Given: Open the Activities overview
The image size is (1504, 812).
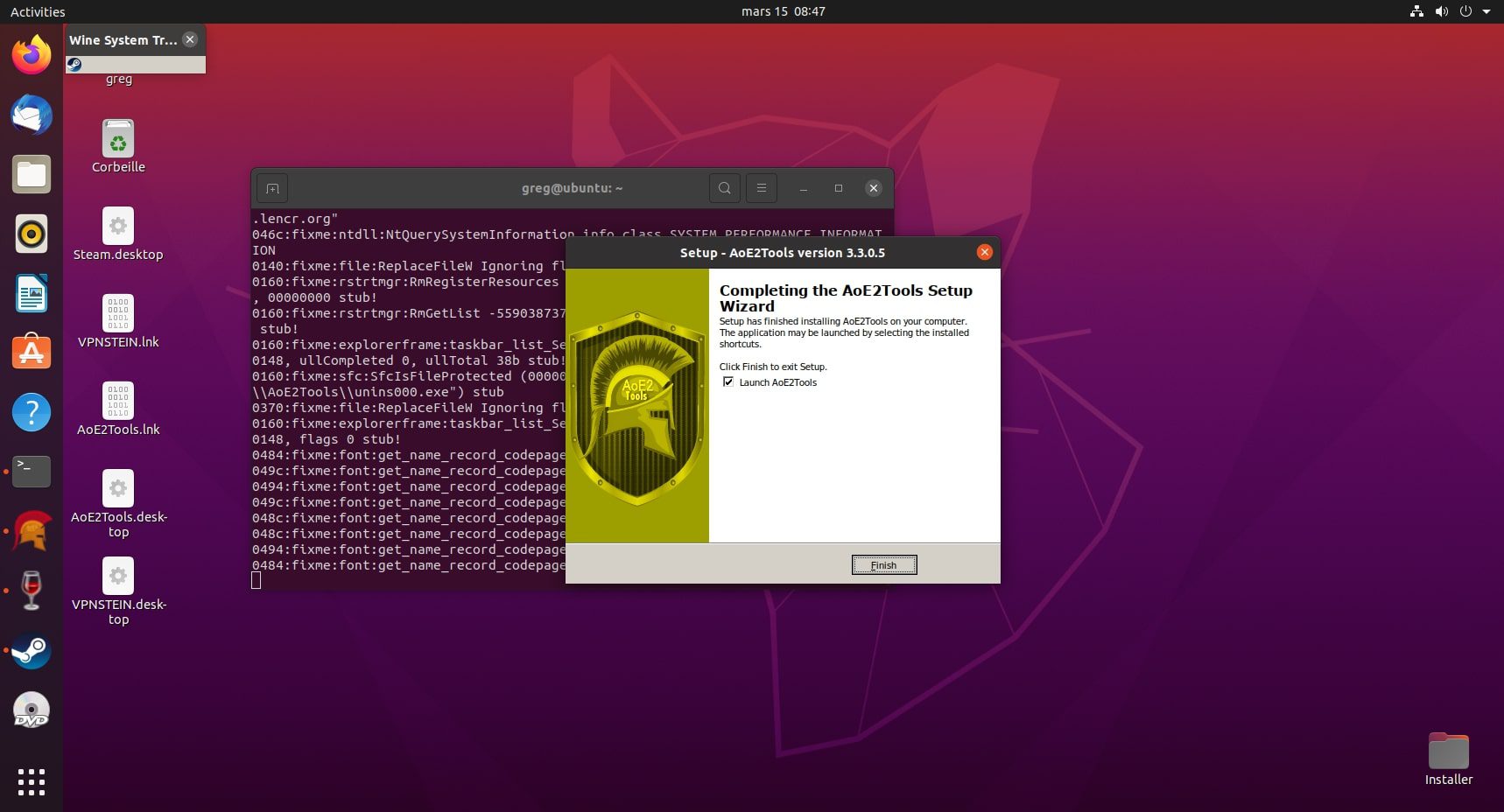Looking at the screenshot, I should click(38, 11).
